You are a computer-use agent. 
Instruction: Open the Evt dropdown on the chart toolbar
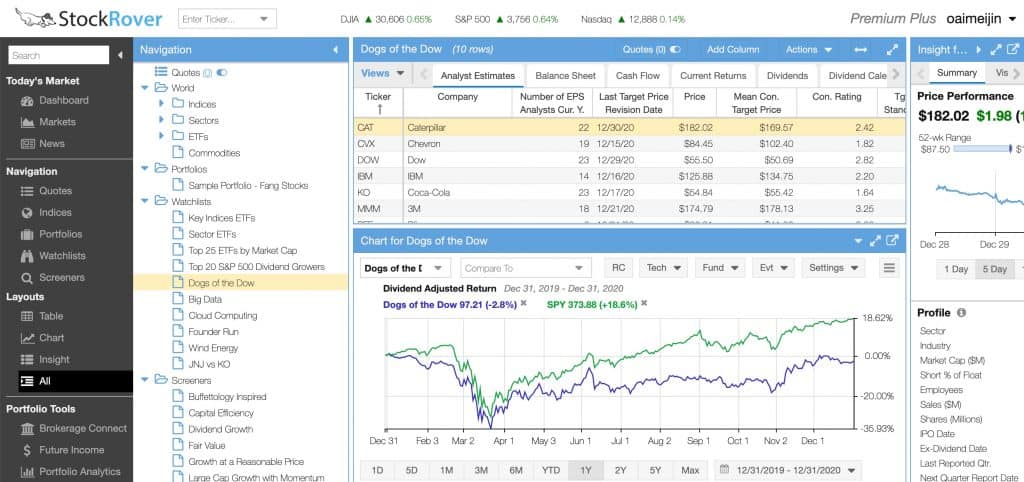[x=773, y=268]
